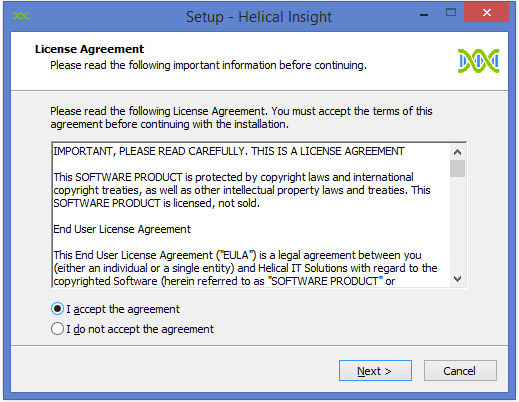
Task: Click the DNA helix logo in header
Action: (479, 61)
